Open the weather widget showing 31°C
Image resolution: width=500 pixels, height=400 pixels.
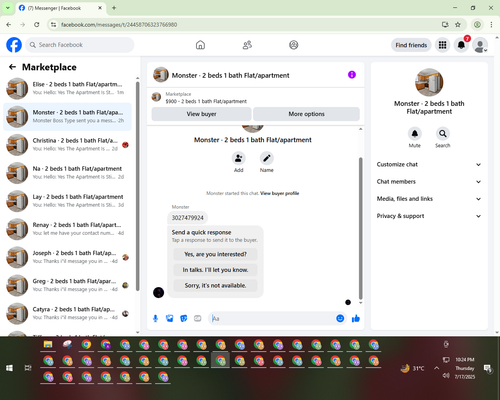point(413,368)
